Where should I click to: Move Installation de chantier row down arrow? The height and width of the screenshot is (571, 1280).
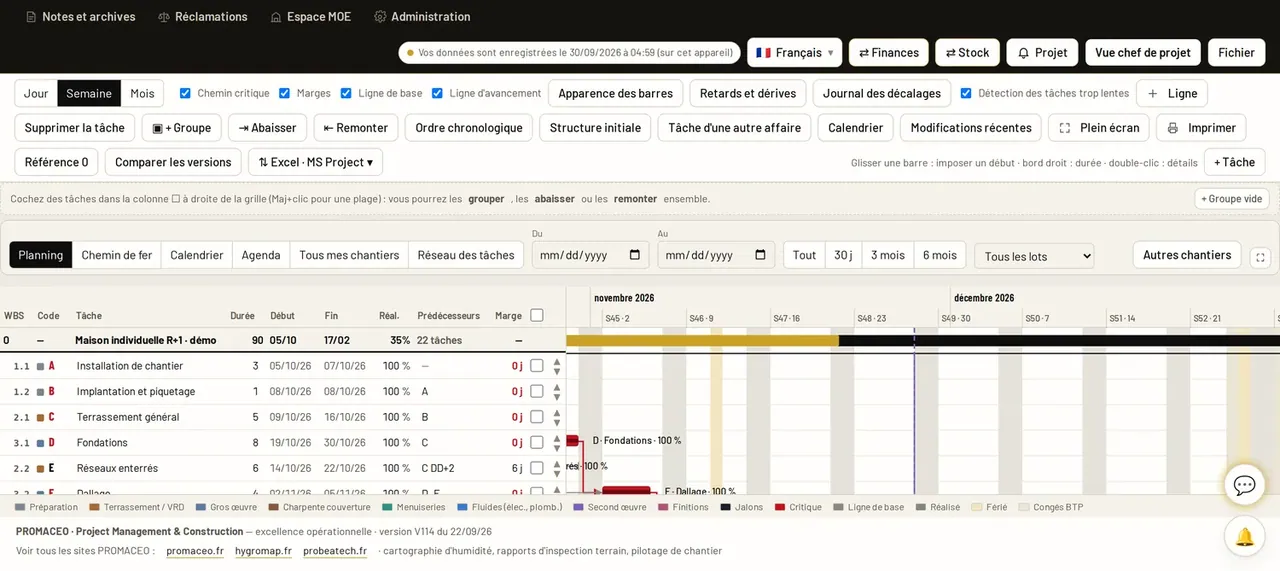557,371
